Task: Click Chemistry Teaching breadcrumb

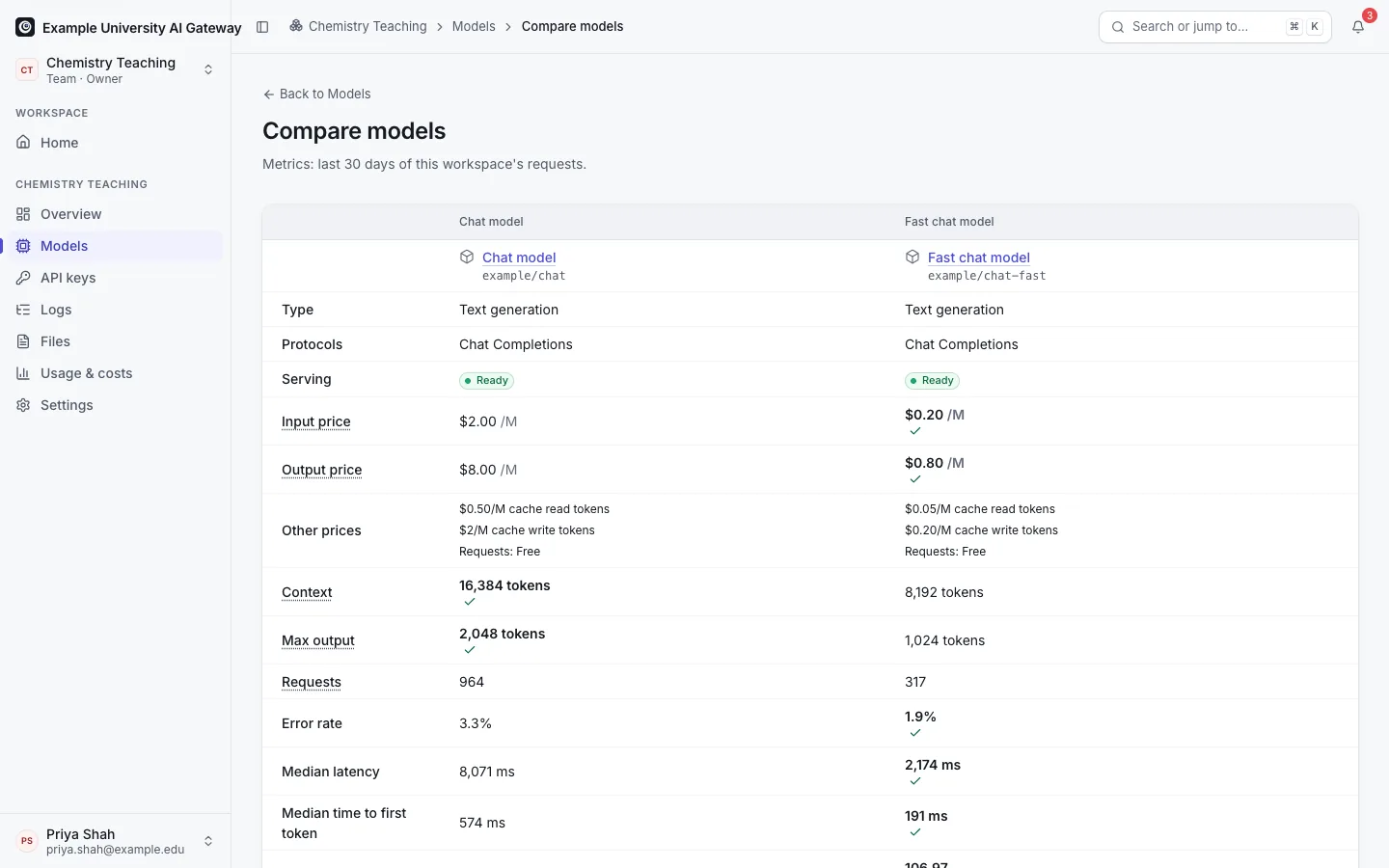Action: point(368,26)
